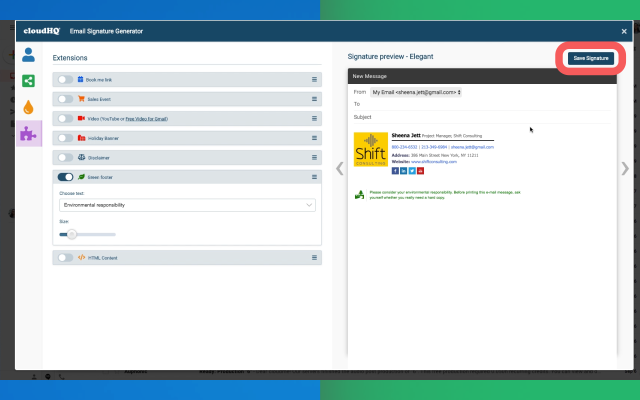Click the Sales Event cart icon

[x=81, y=99]
